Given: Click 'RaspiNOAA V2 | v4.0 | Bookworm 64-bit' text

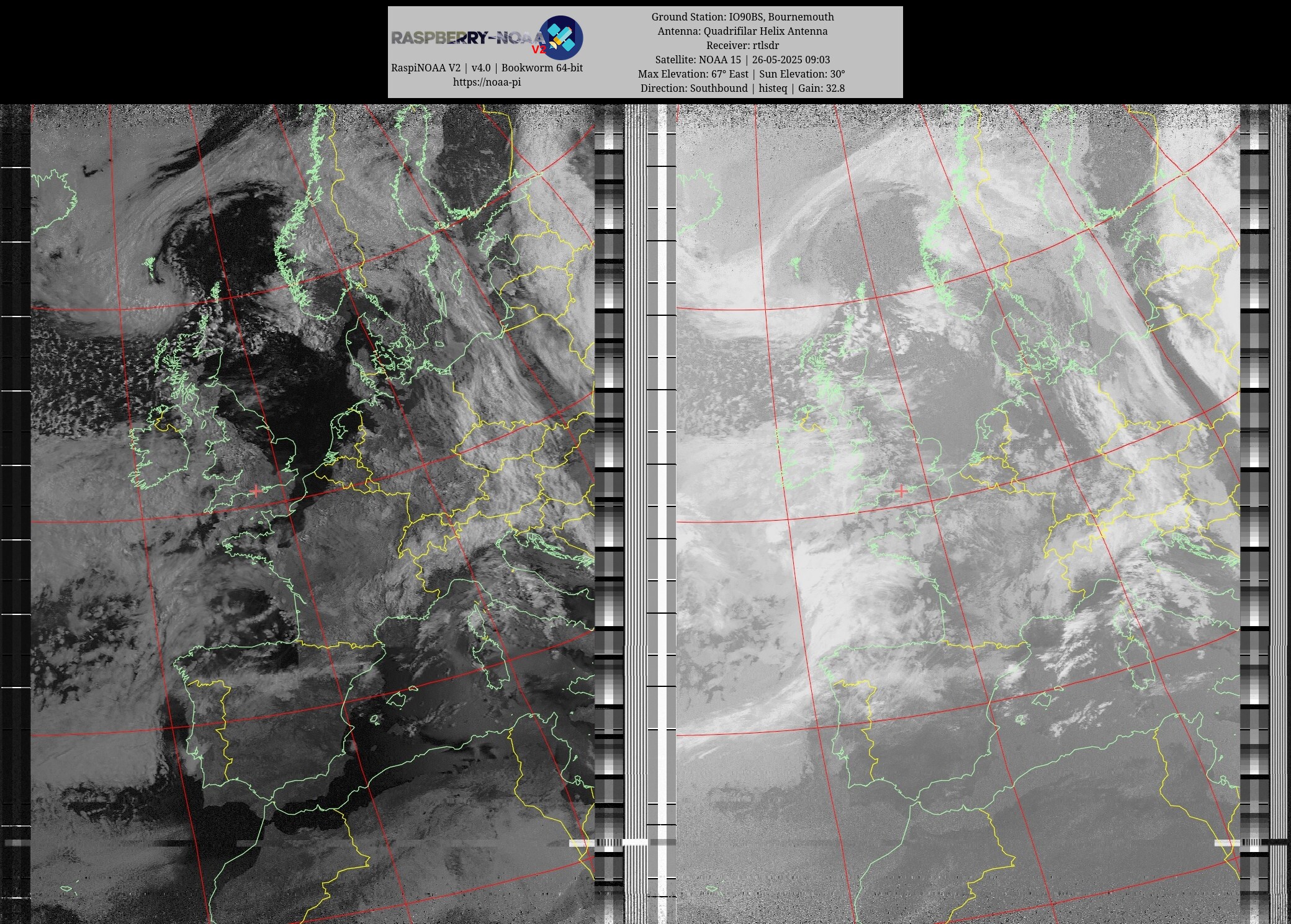Looking at the screenshot, I should coord(487,68).
